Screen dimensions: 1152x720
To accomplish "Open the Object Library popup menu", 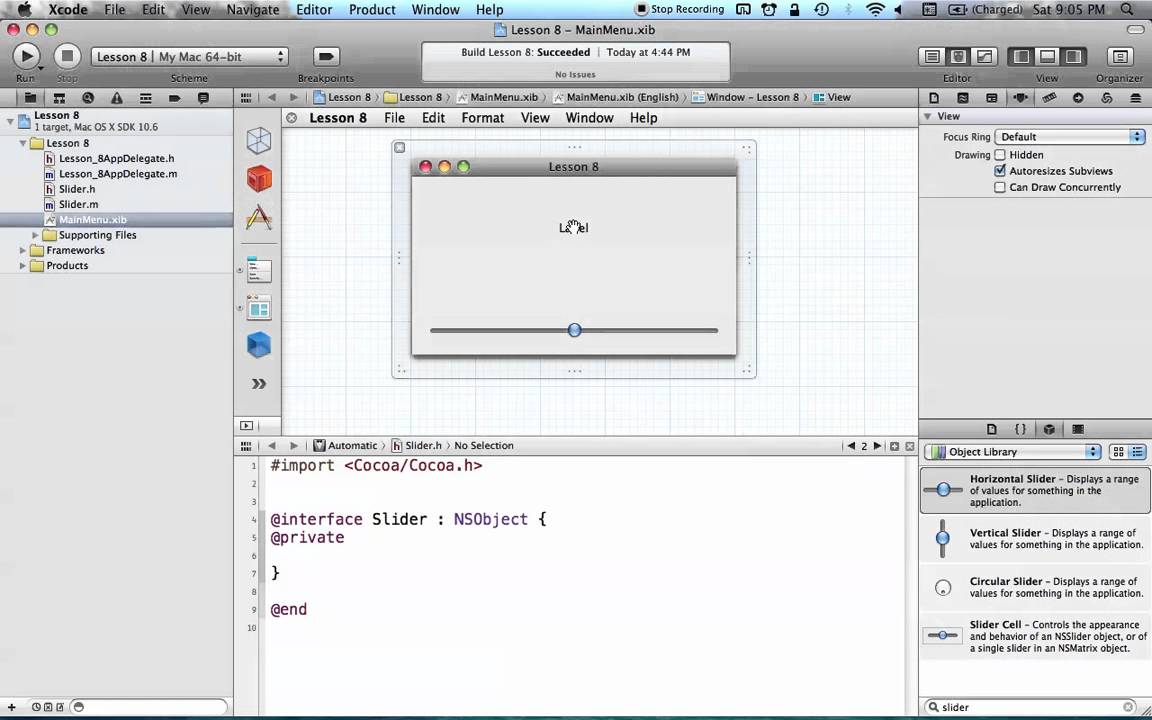I will click(x=1012, y=452).
